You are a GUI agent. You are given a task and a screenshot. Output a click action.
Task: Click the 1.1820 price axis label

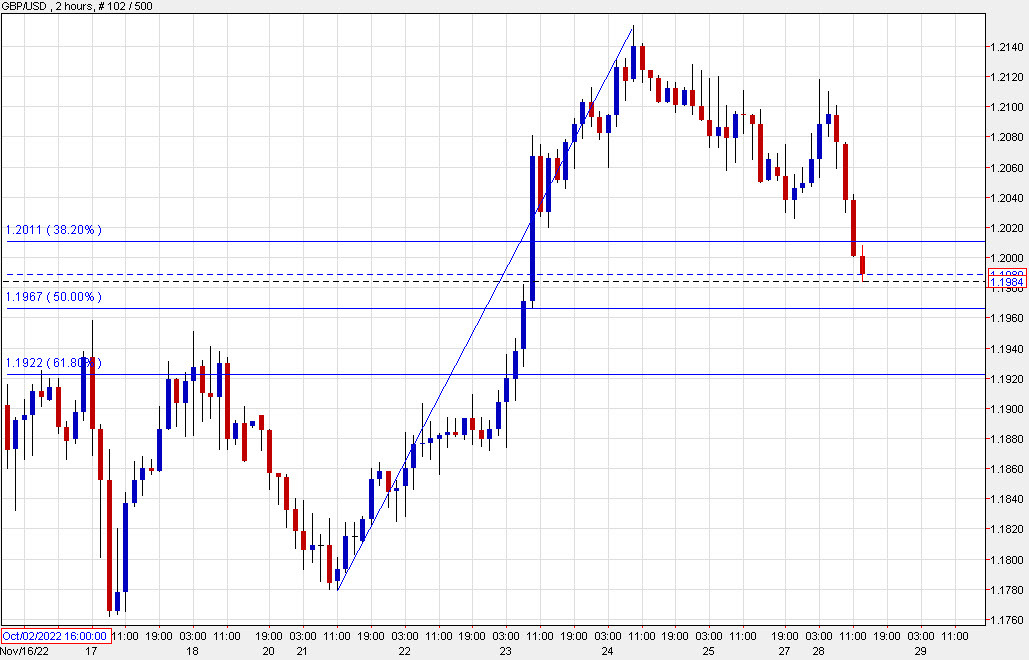click(1007, 529)
